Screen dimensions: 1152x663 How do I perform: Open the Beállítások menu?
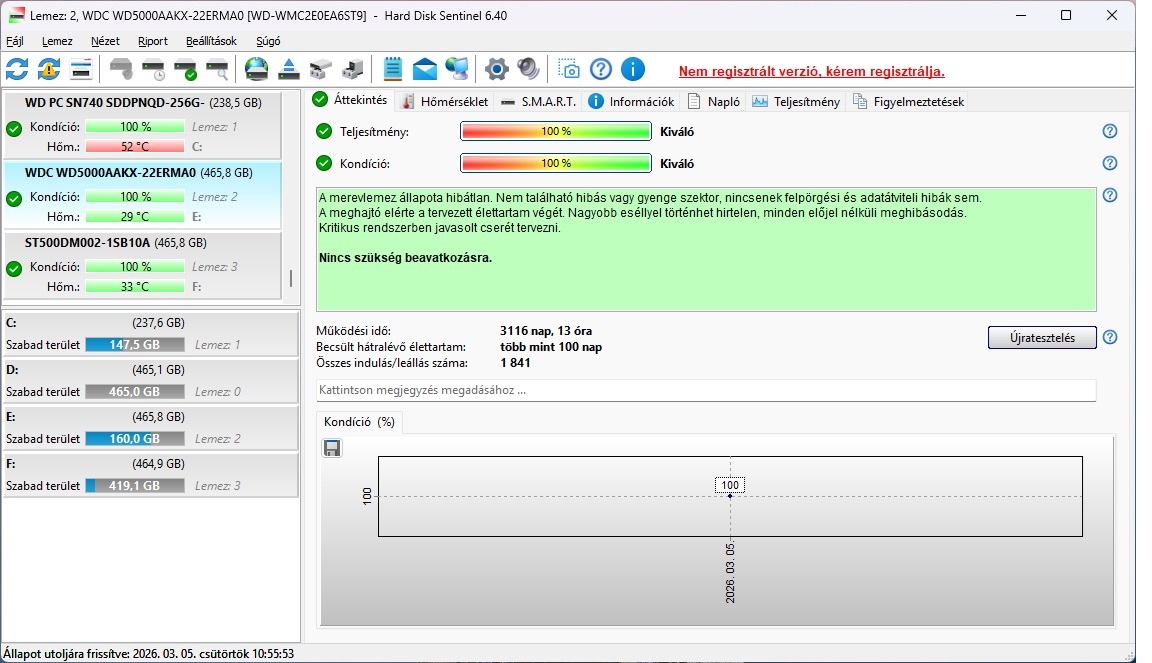point(212,41)
